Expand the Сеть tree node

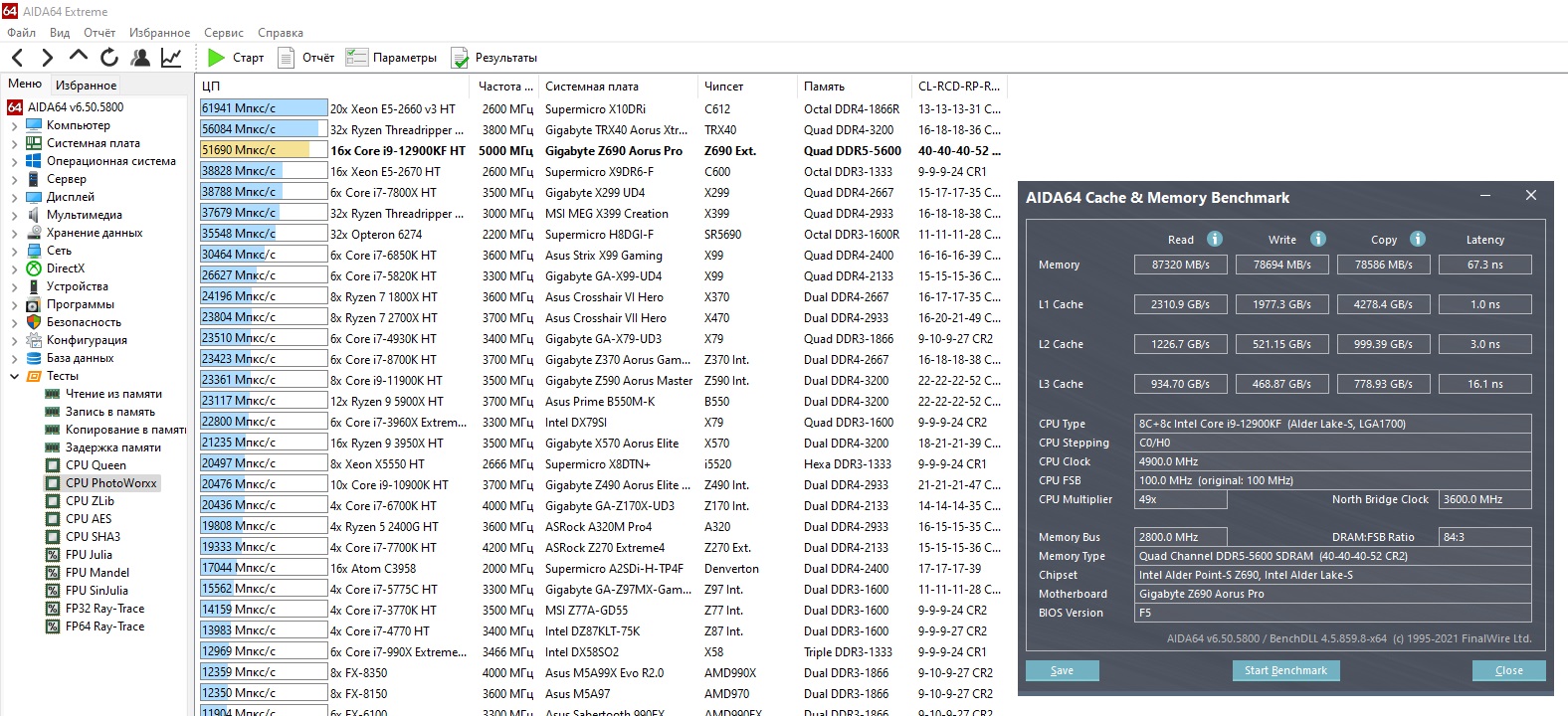(x=14, y=252)
